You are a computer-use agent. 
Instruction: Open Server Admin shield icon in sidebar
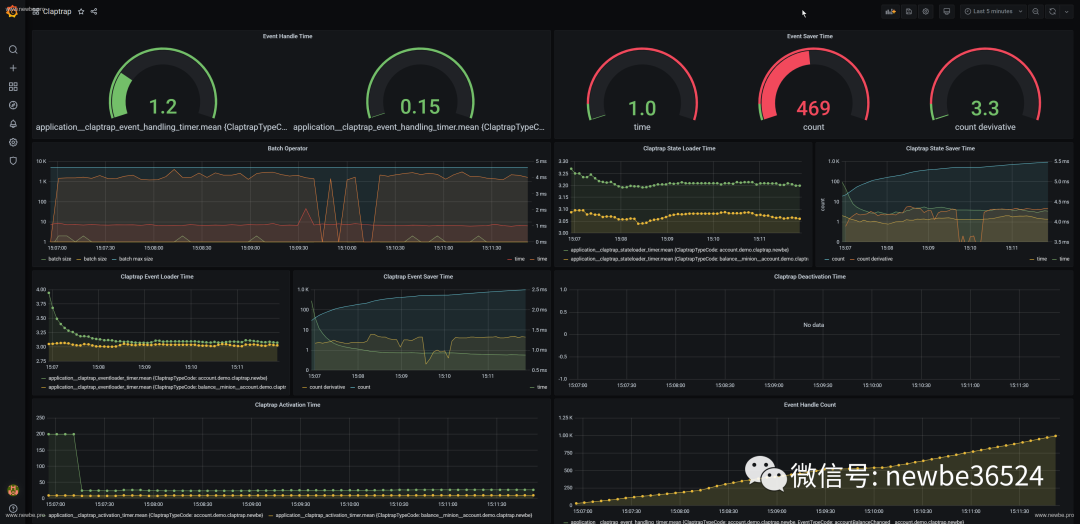(x=13, y=160)
